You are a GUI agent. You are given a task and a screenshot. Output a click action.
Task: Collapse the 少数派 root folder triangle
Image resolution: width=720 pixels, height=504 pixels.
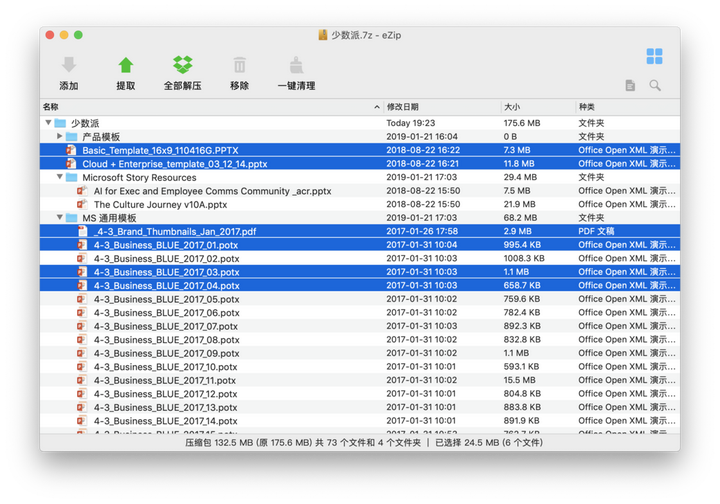click(x=48, y=123)
